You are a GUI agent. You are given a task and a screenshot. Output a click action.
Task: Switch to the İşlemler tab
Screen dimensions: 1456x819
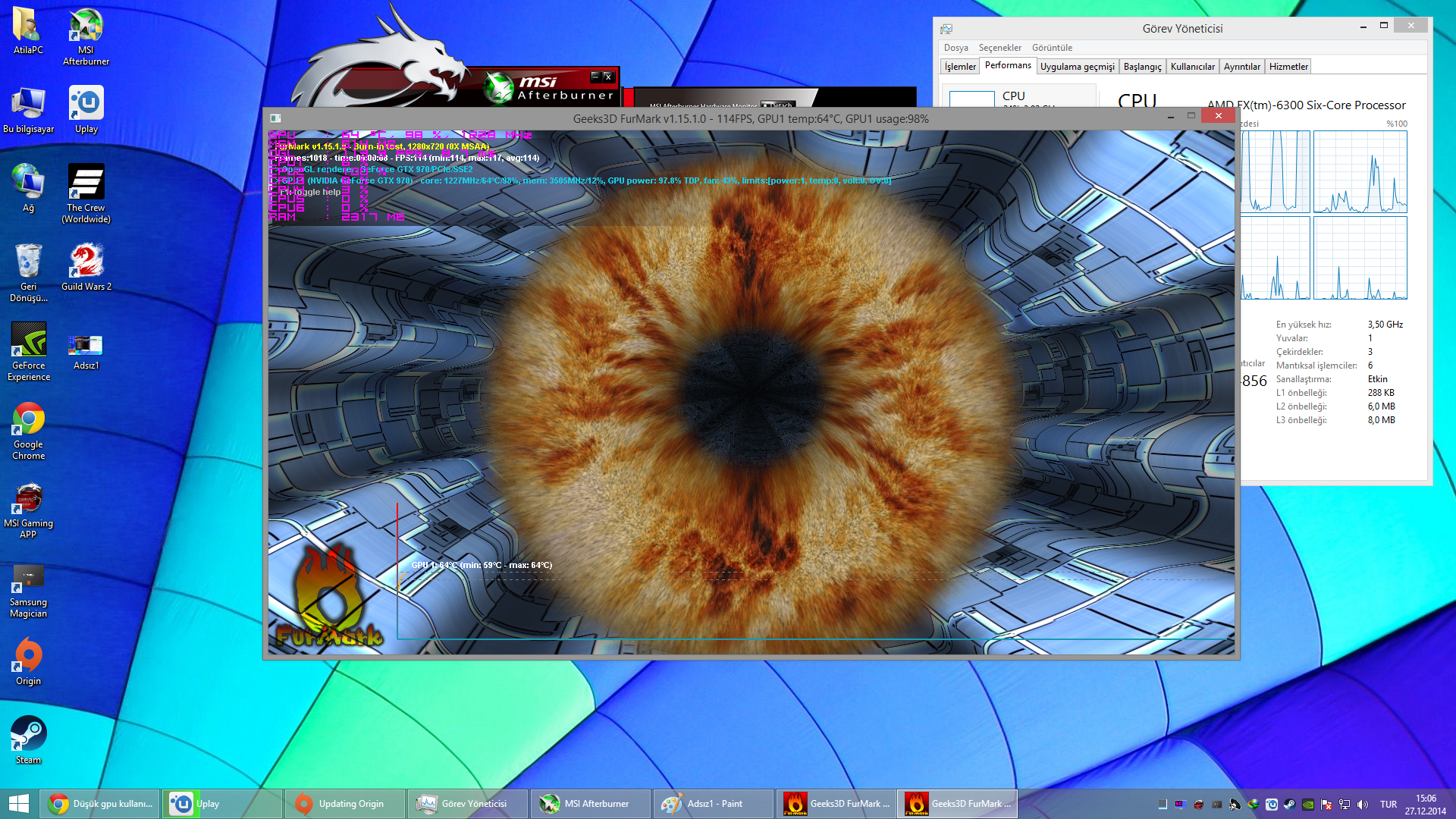tap(960, 67)
